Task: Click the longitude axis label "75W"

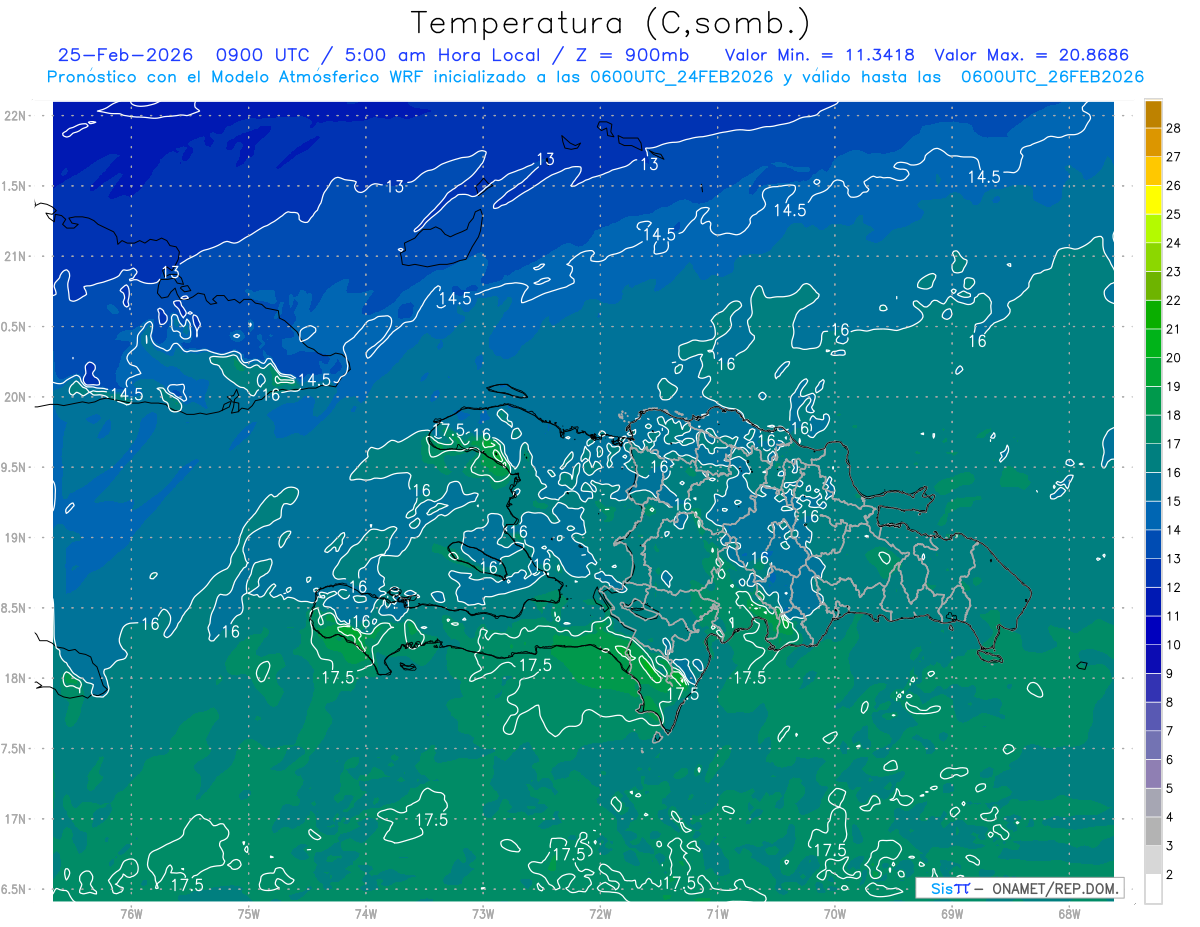Action: click(x=249, y=913)
